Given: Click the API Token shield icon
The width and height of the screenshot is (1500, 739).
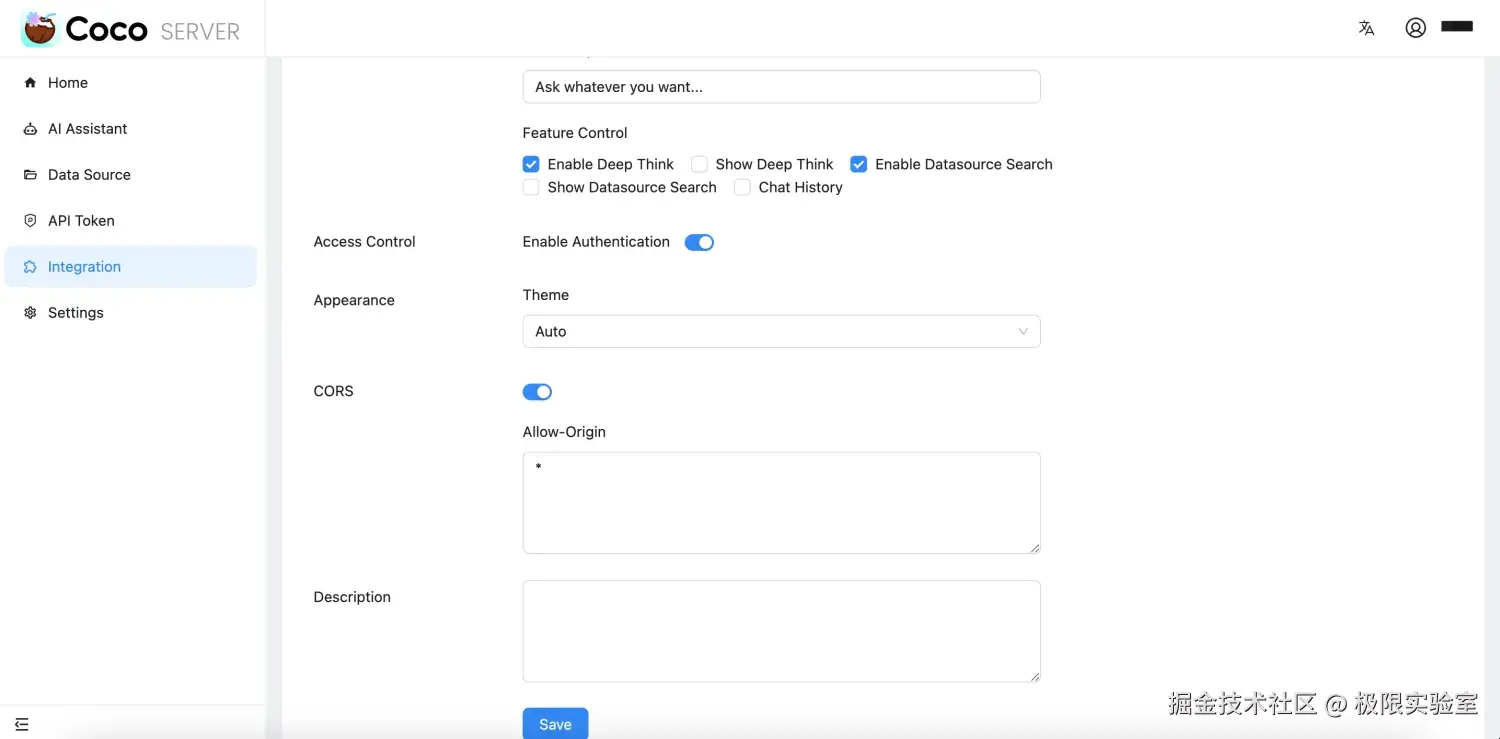Looking at the screenshot, I should coord(30,221).
